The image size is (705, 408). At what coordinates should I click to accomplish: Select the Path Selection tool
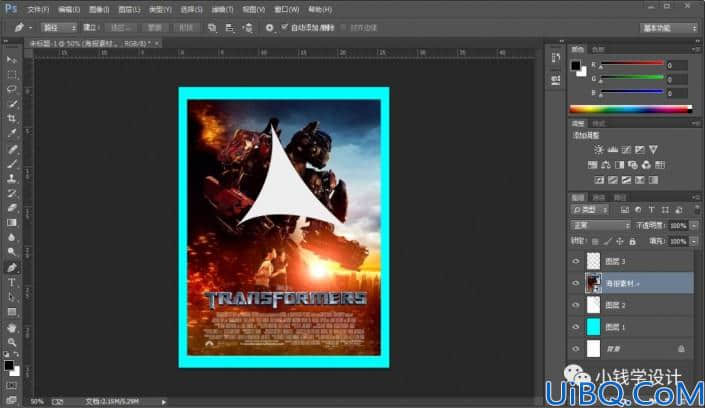coord(12,297)
